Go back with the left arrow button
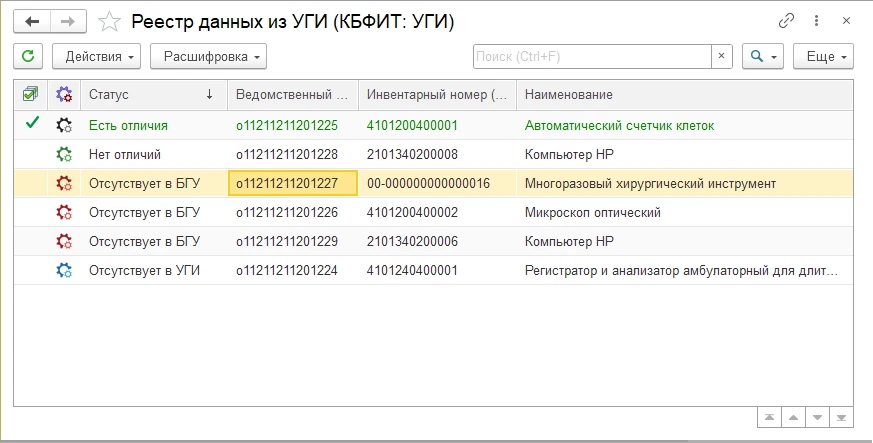The width and height of the screenshot is (873, 443). click(32, 22)
